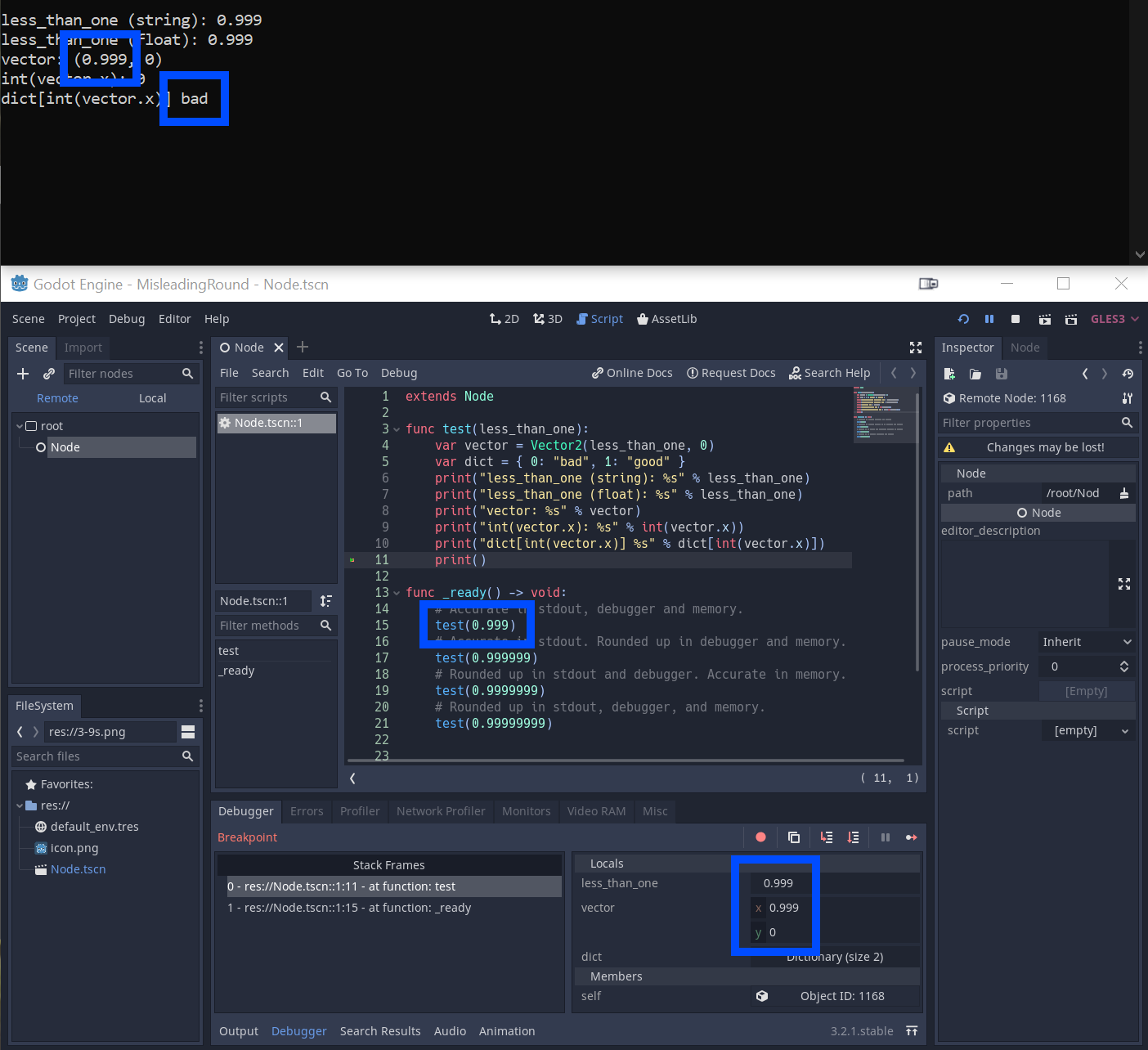Viewport: 1148px width, 1050px height.
Task: Open the Debug menu in the menu bar
Action: tap(127, 319)
